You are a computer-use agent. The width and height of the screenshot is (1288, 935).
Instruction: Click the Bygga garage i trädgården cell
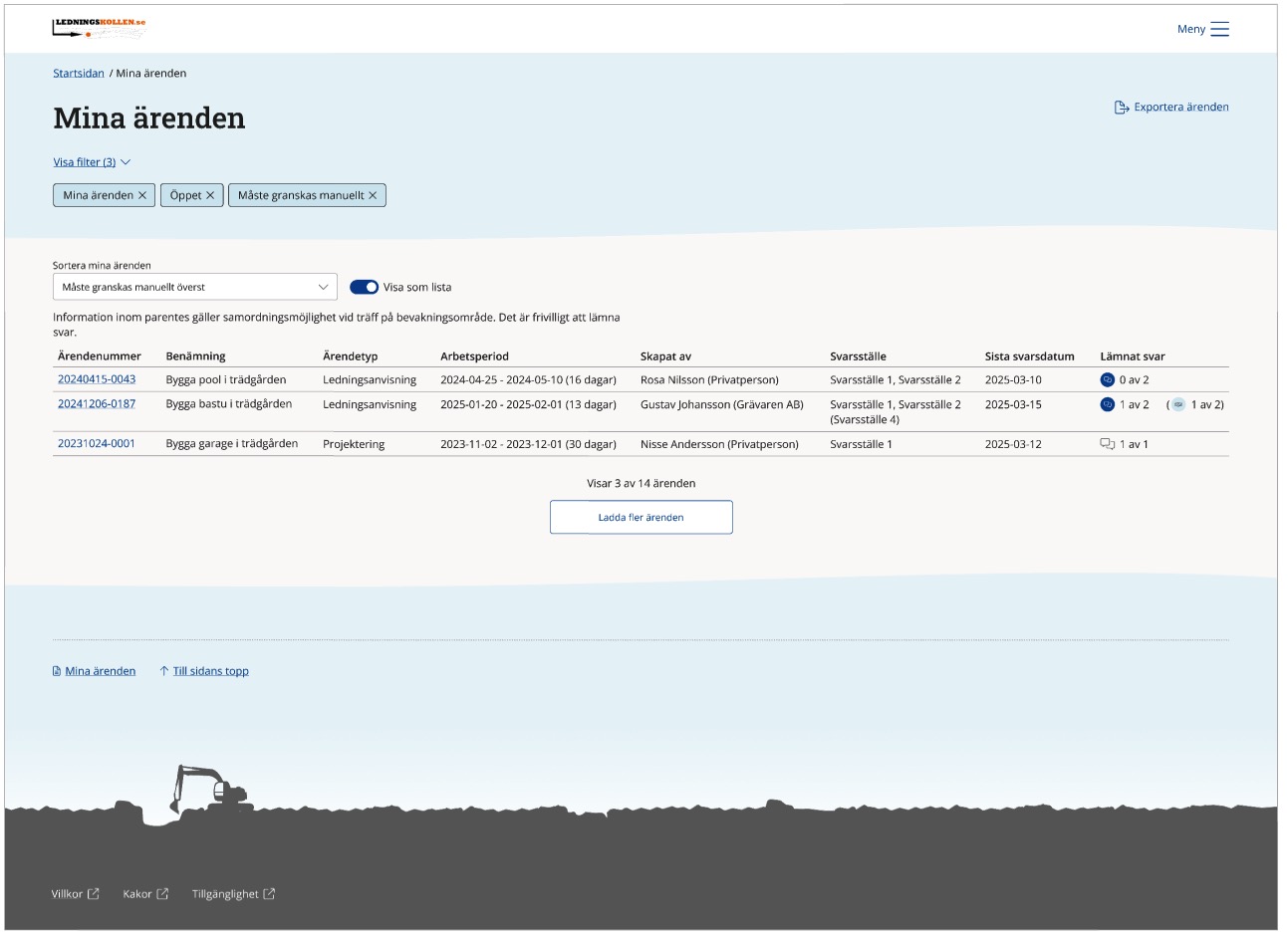click(232, 444)
